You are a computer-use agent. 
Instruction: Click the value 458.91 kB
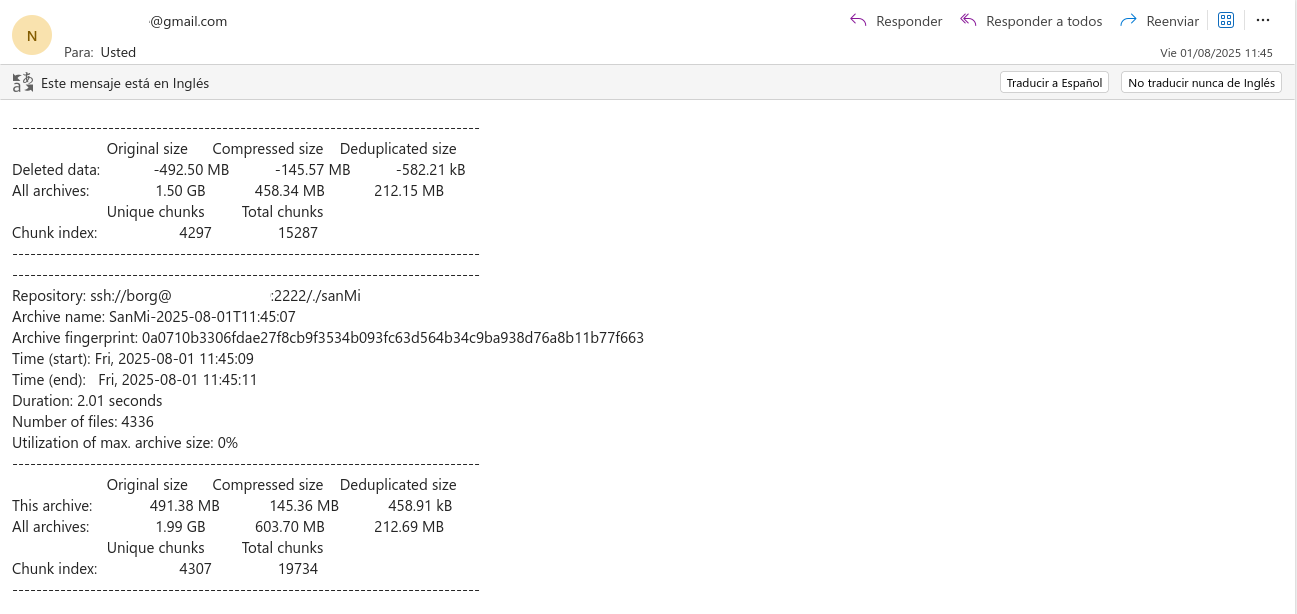pos(420,506)
